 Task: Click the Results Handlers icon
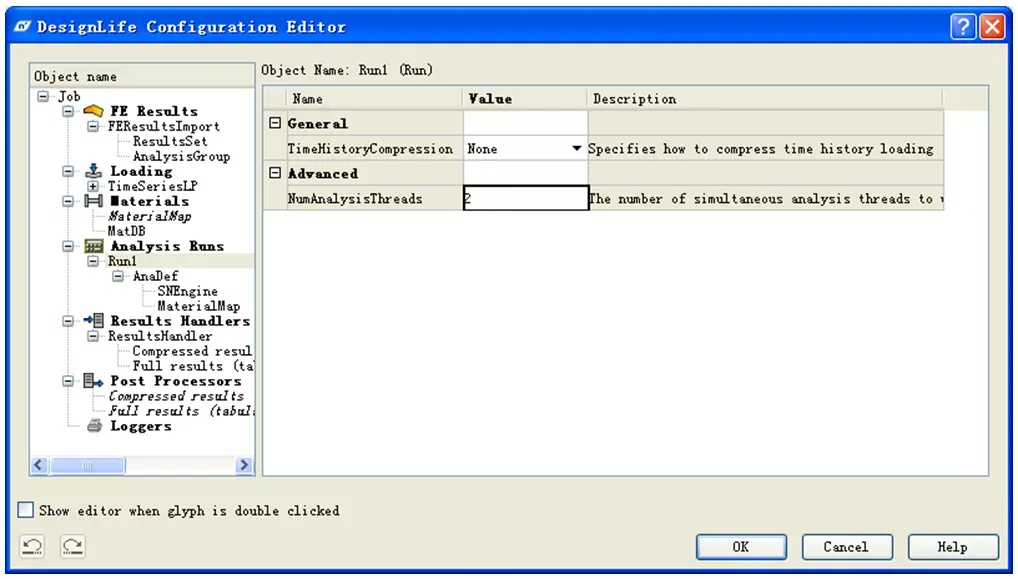[x=93, y=321]
